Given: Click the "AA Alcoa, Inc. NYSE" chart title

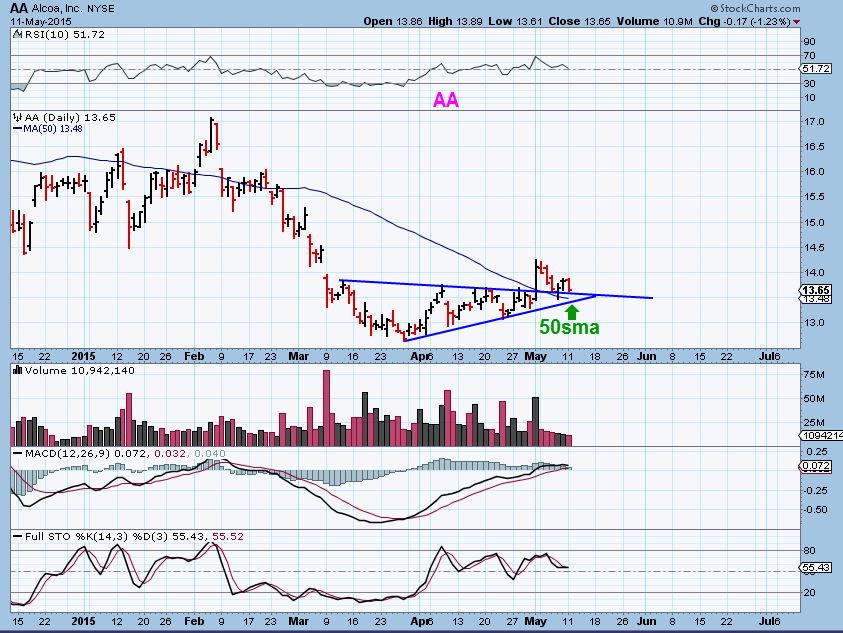Looking at the screenshot, I should click(x=62, y=8).
